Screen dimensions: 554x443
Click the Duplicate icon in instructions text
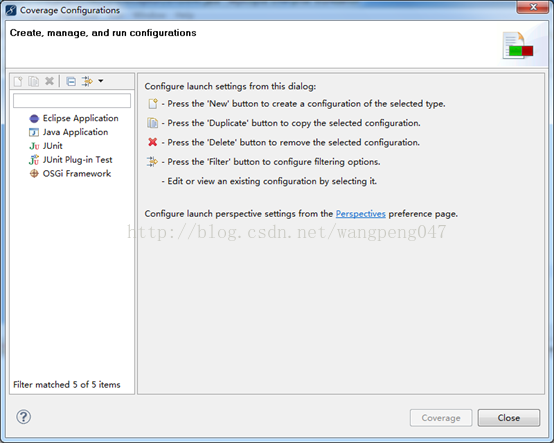pyautogui.click(x=153, y=123)
